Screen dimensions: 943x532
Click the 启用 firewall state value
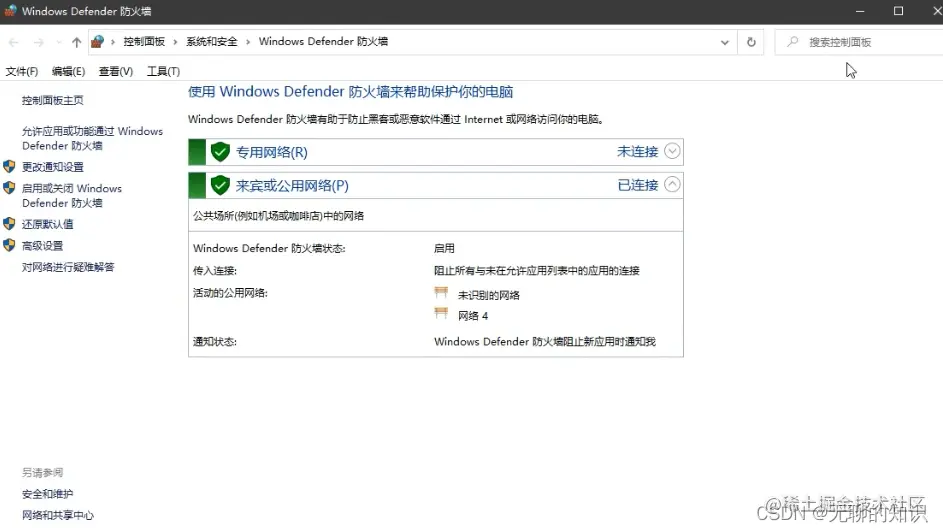[x=444, y=248]
